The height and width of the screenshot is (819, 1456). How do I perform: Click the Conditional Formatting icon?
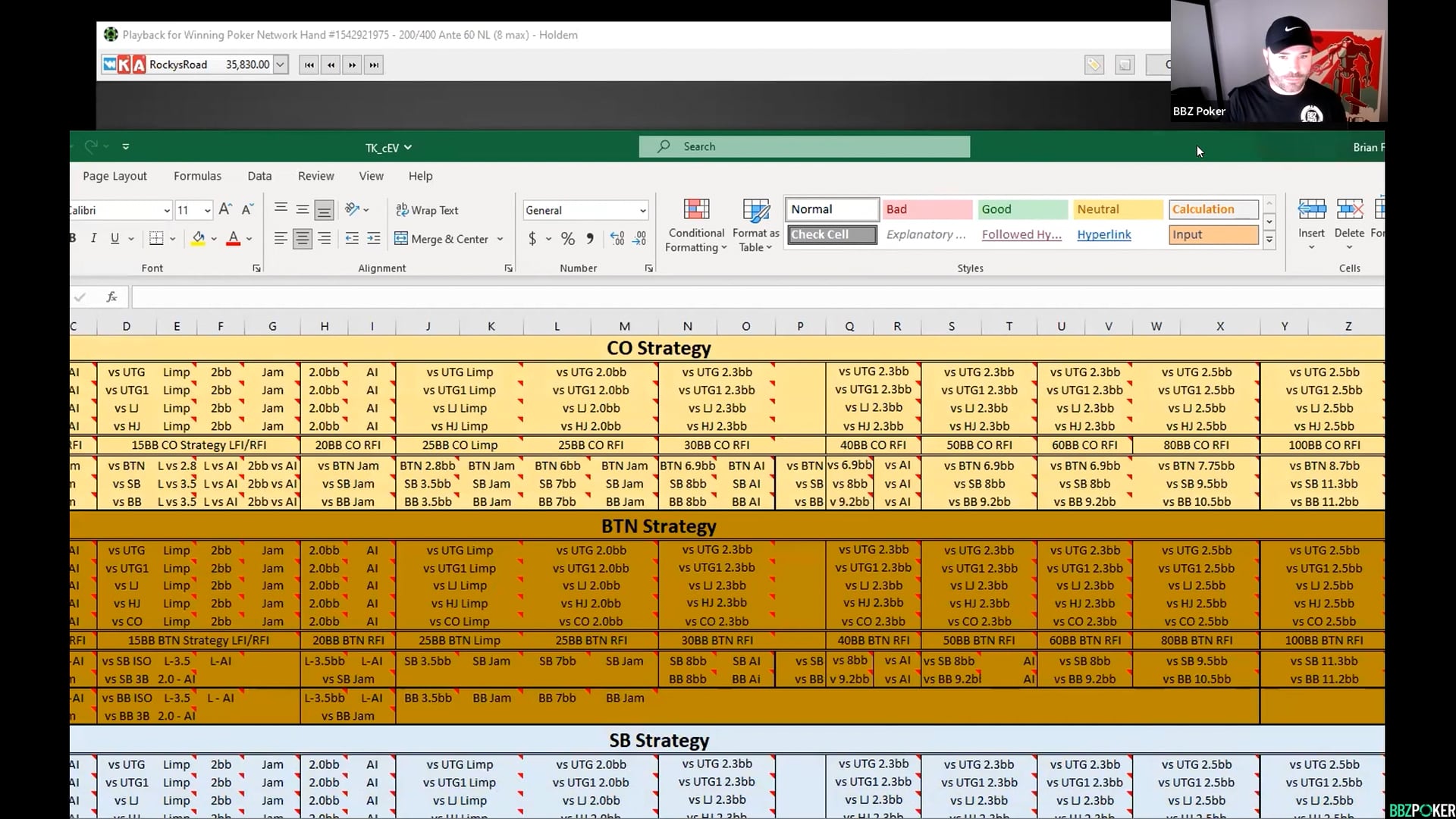pyautogui.click(x=696, y=210)
